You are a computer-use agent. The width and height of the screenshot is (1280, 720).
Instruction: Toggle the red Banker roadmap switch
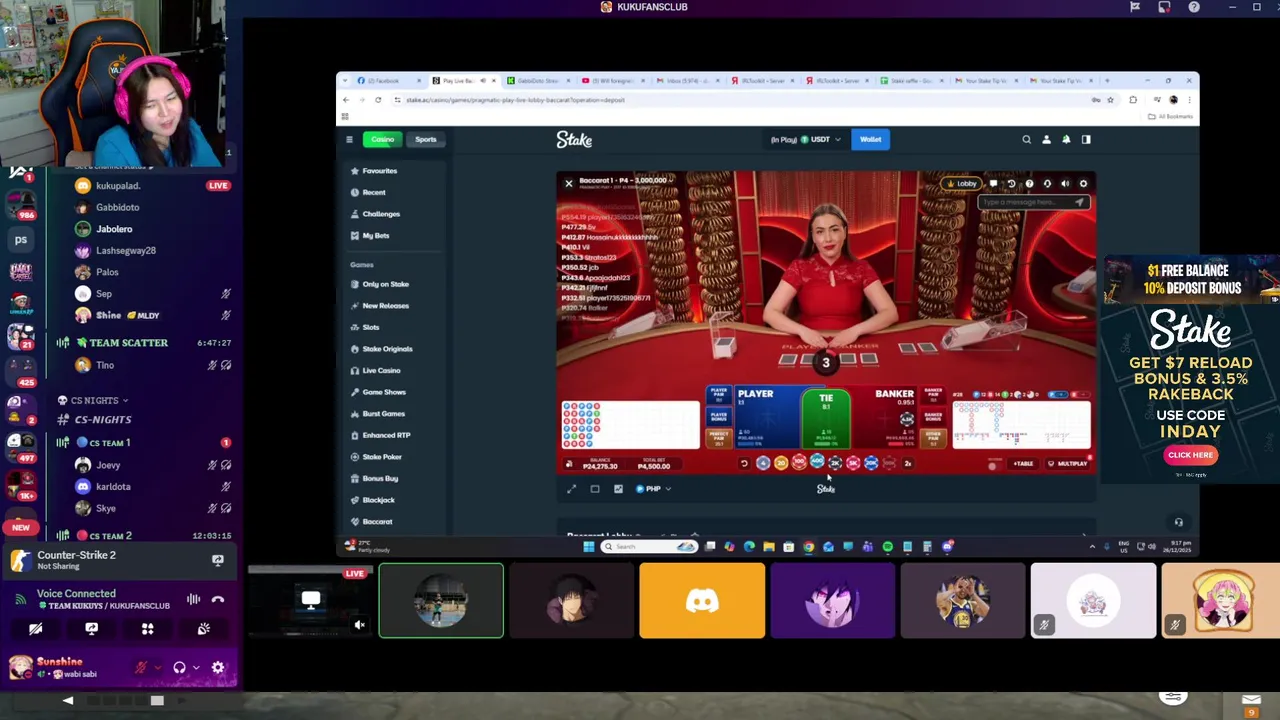[1078, 395]
